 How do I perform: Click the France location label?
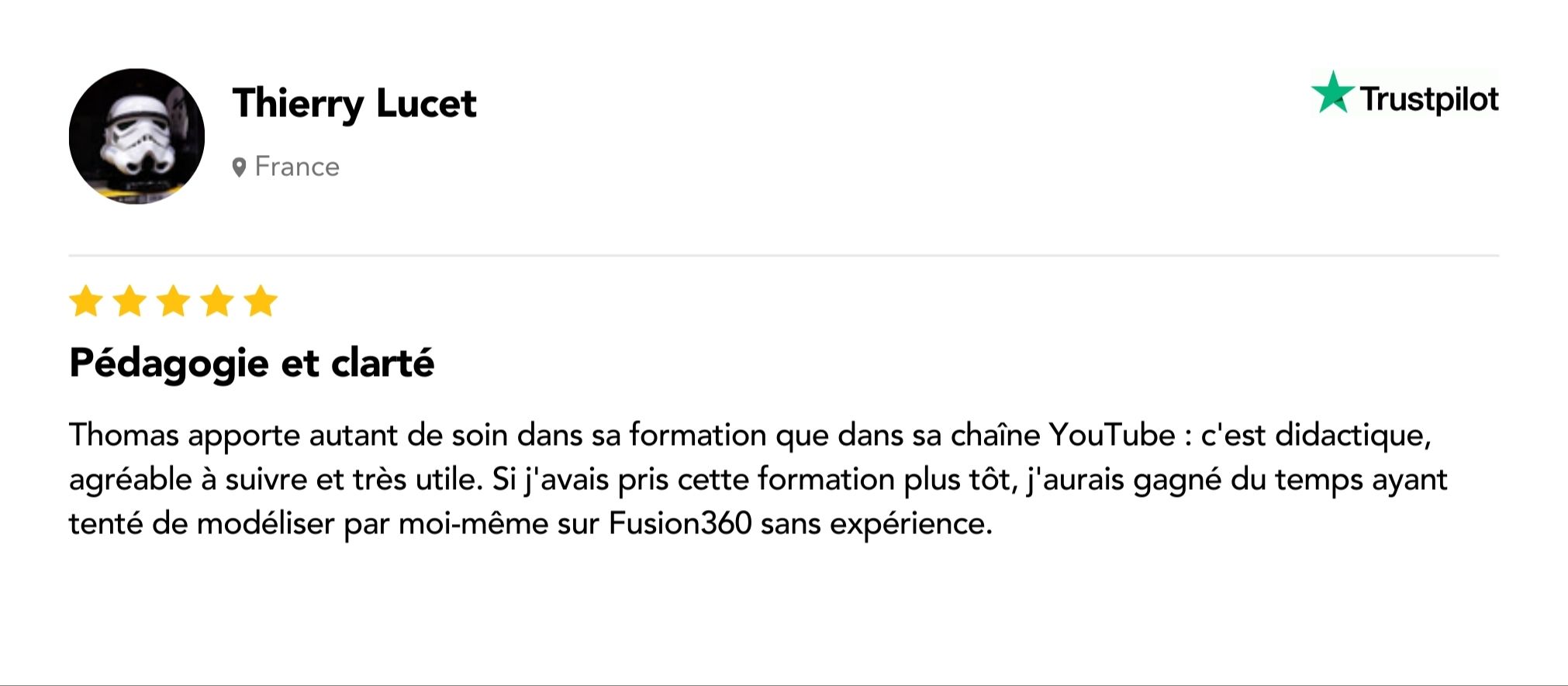pyautogui.click(x=297, y=167)
